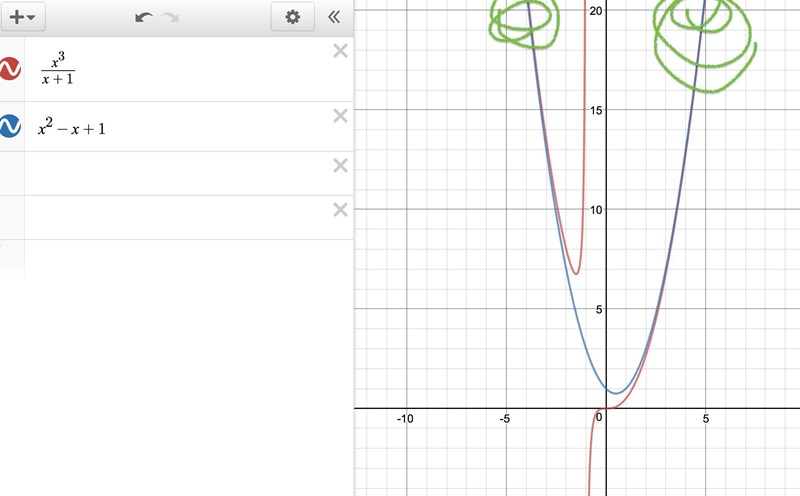Collapse the expression list panel

[x=334, y=17]
